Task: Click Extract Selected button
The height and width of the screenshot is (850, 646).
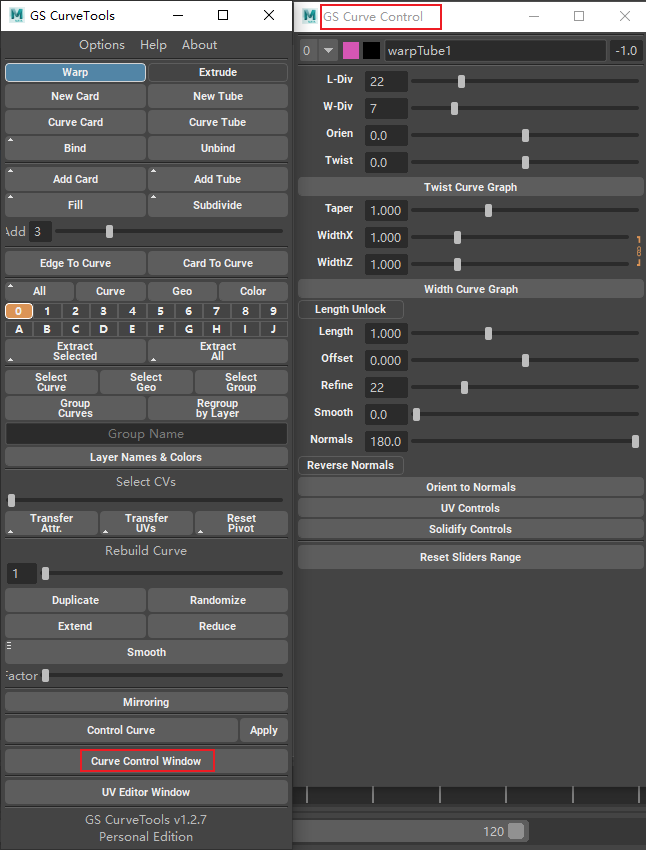Action: [x=75, y=351]
